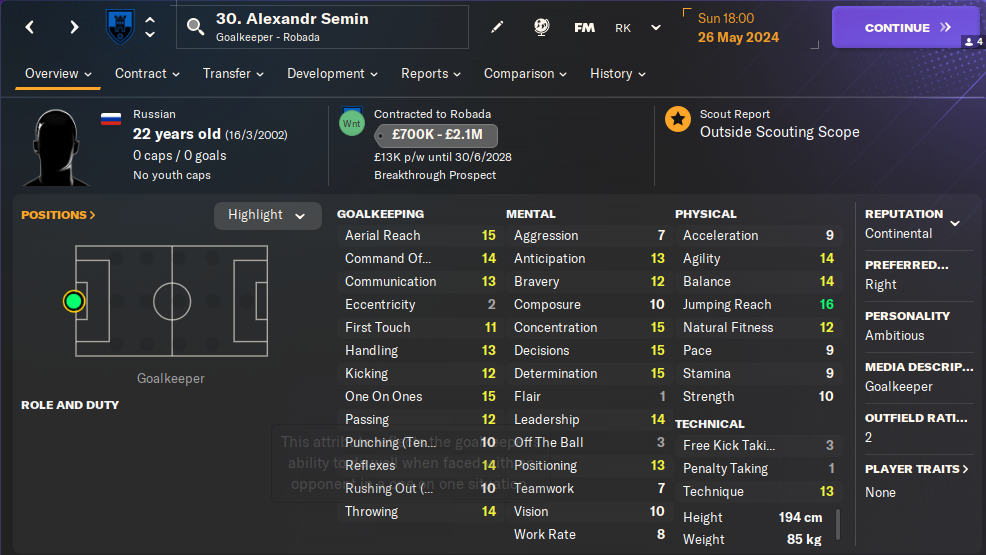
Task: Open the world globe icon
Action: tap(541, 28)
